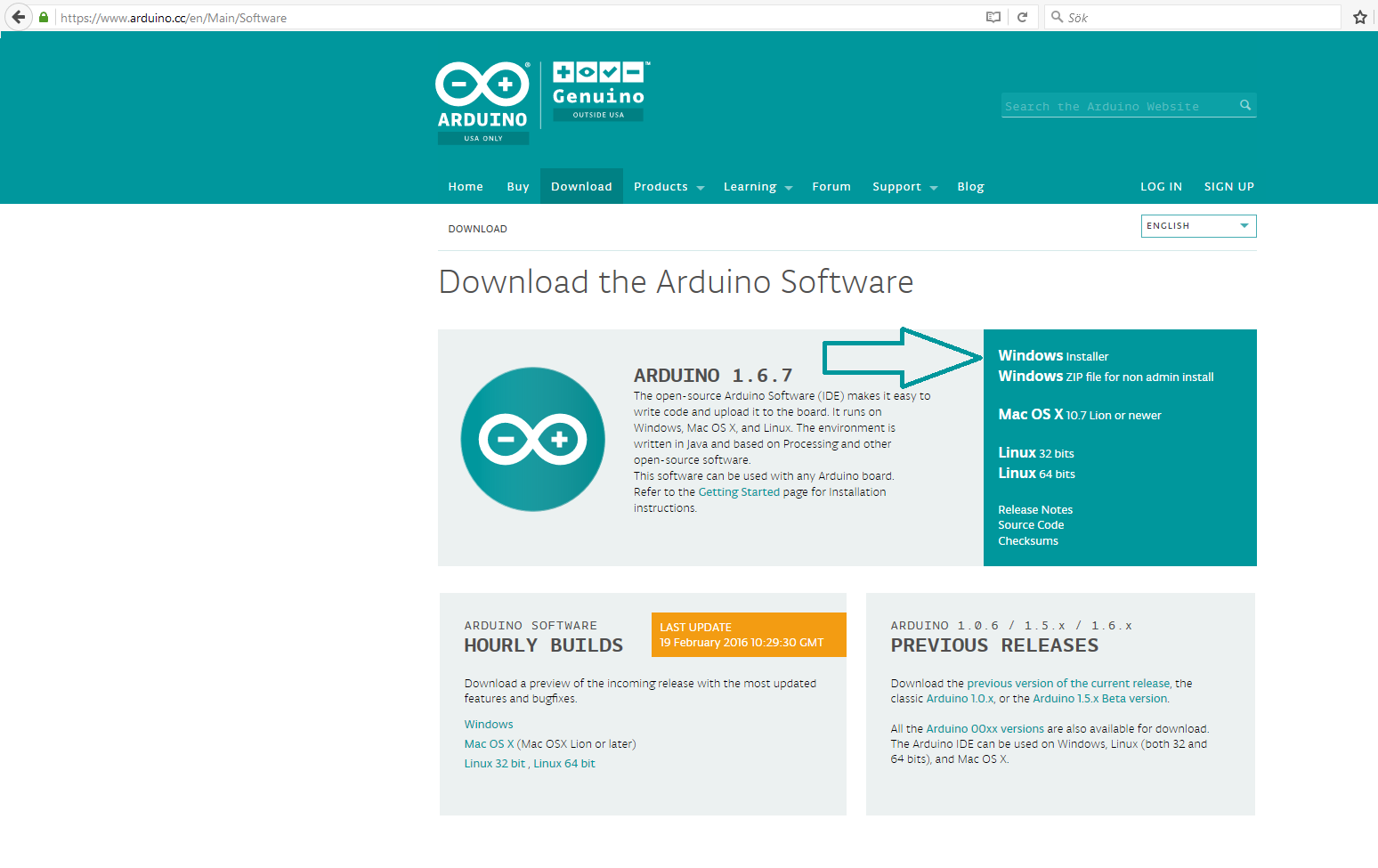Open the Forum nav item

[831, 187]
